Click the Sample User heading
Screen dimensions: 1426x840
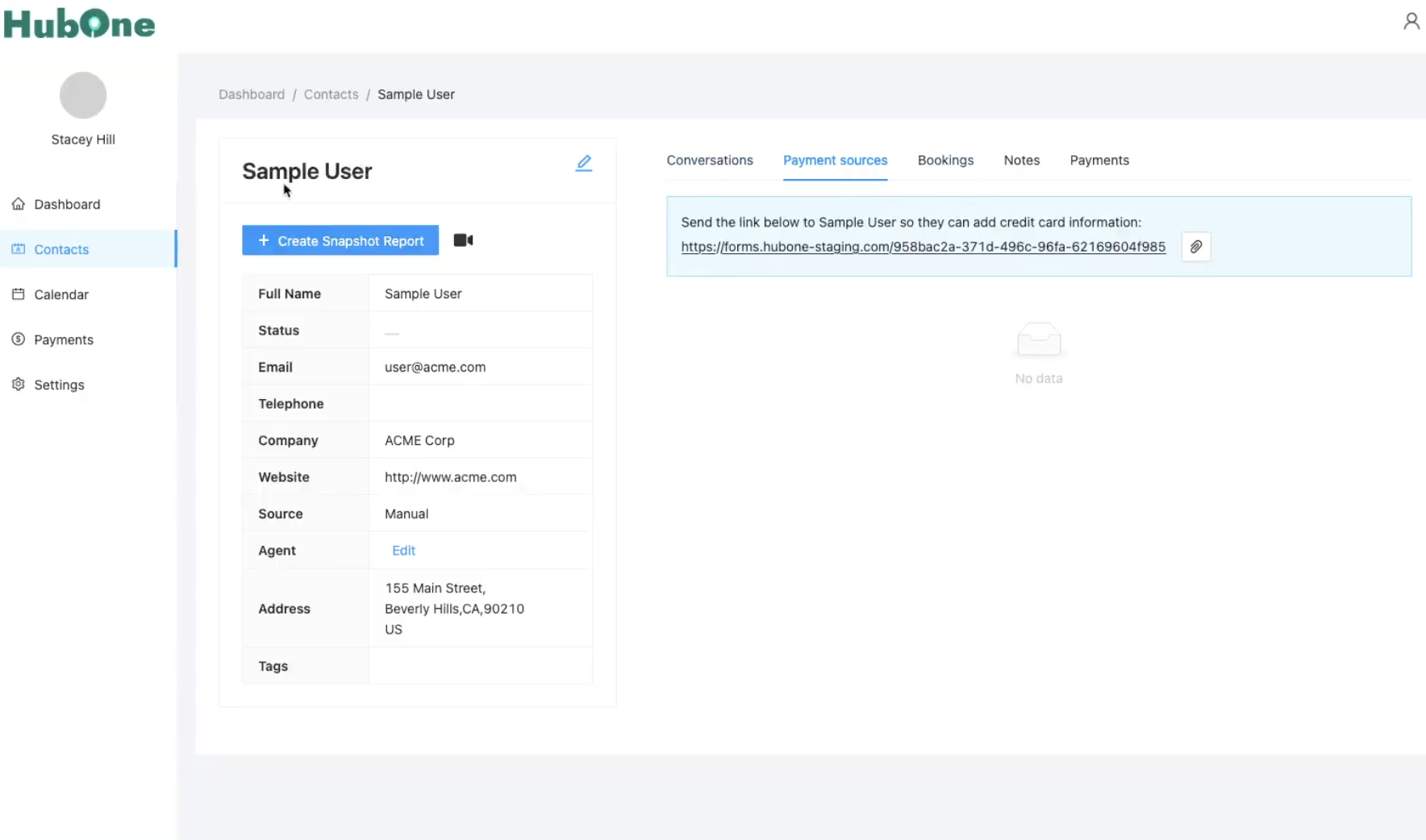coord(307,171)
